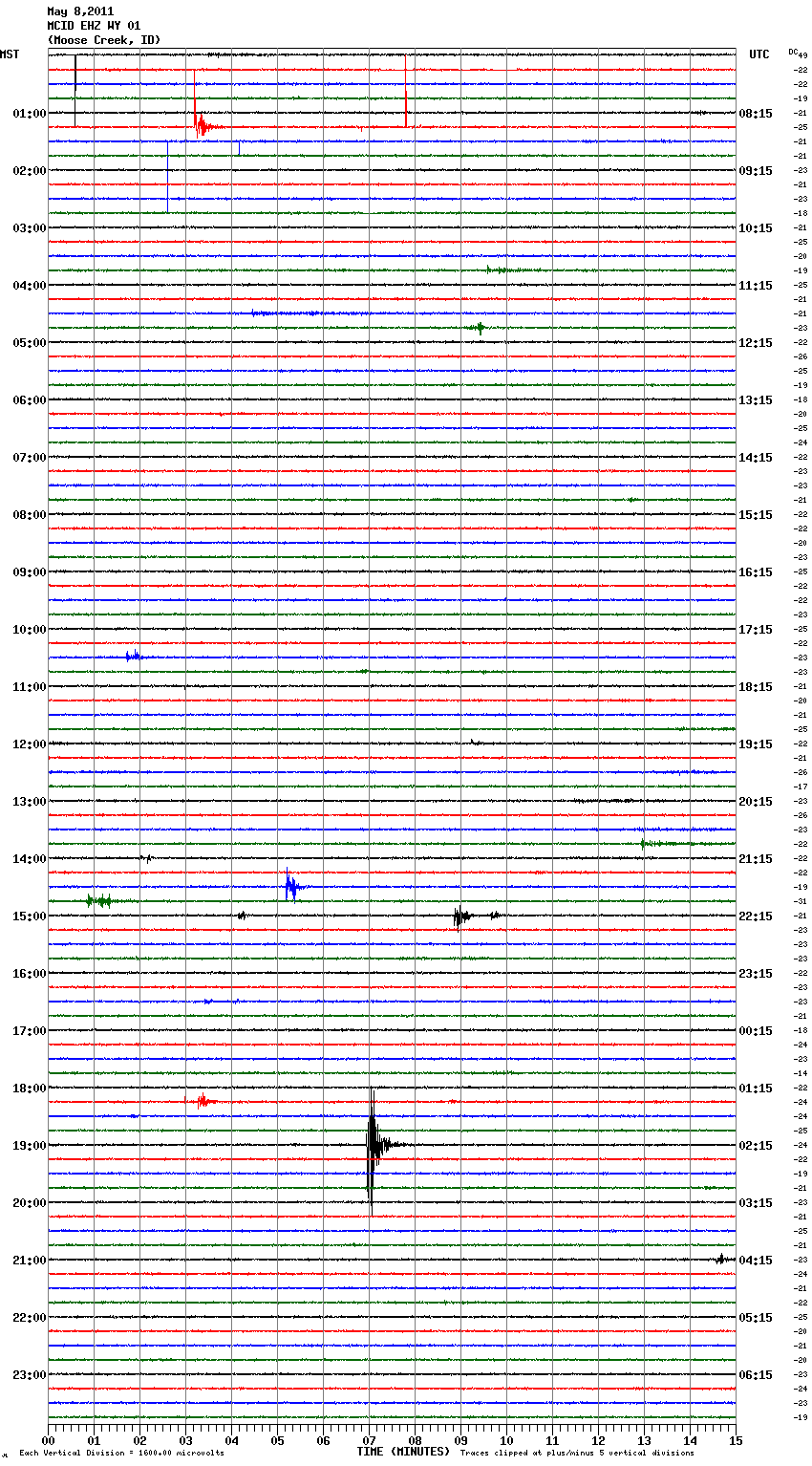Click the 04:00 MST time label
The width and height of the screenshot is (812, 1466).
coord(29,285)
